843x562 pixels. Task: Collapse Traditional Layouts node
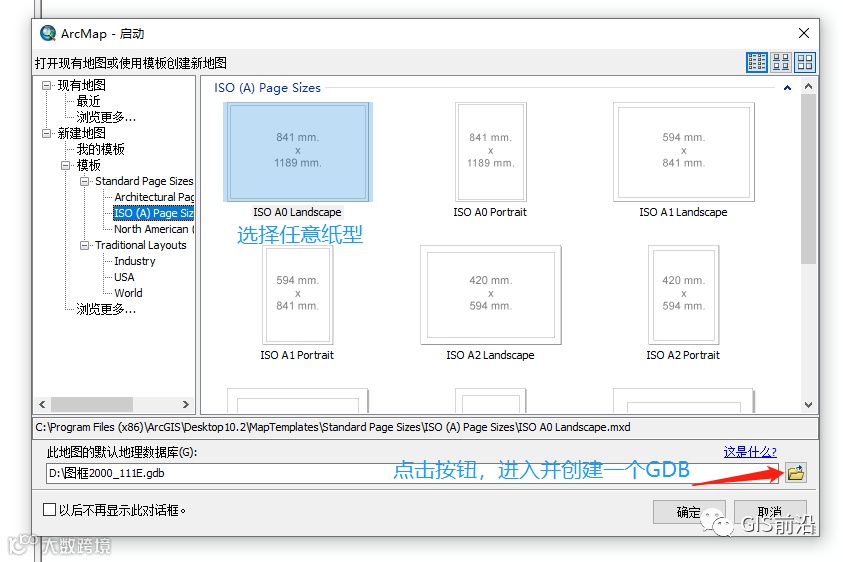84,245
